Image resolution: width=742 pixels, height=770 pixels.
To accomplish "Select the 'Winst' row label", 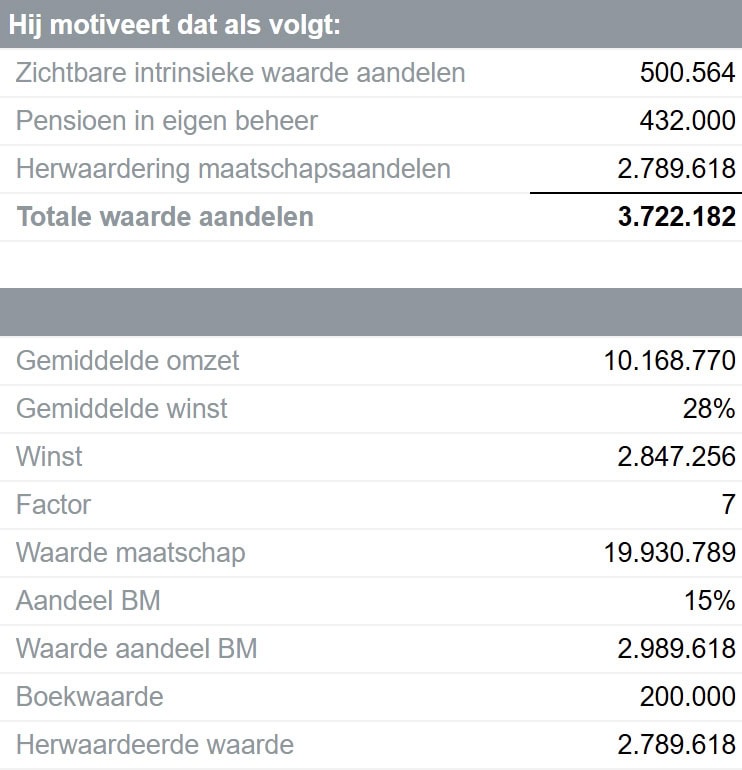I will 49,457.
